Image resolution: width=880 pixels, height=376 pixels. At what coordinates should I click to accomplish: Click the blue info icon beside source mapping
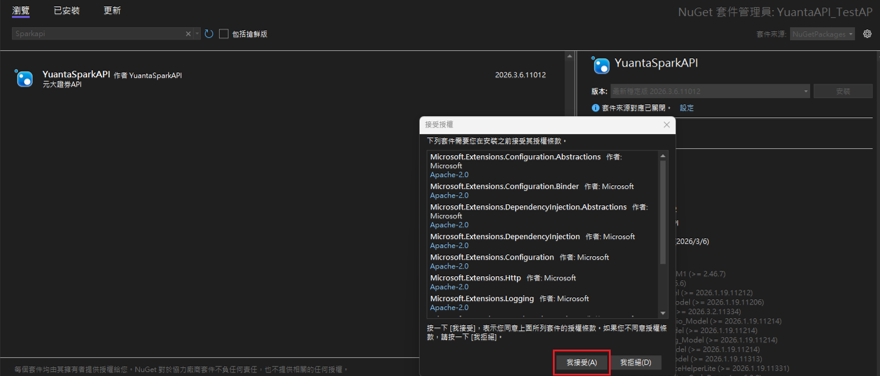(x=595, y=108)
